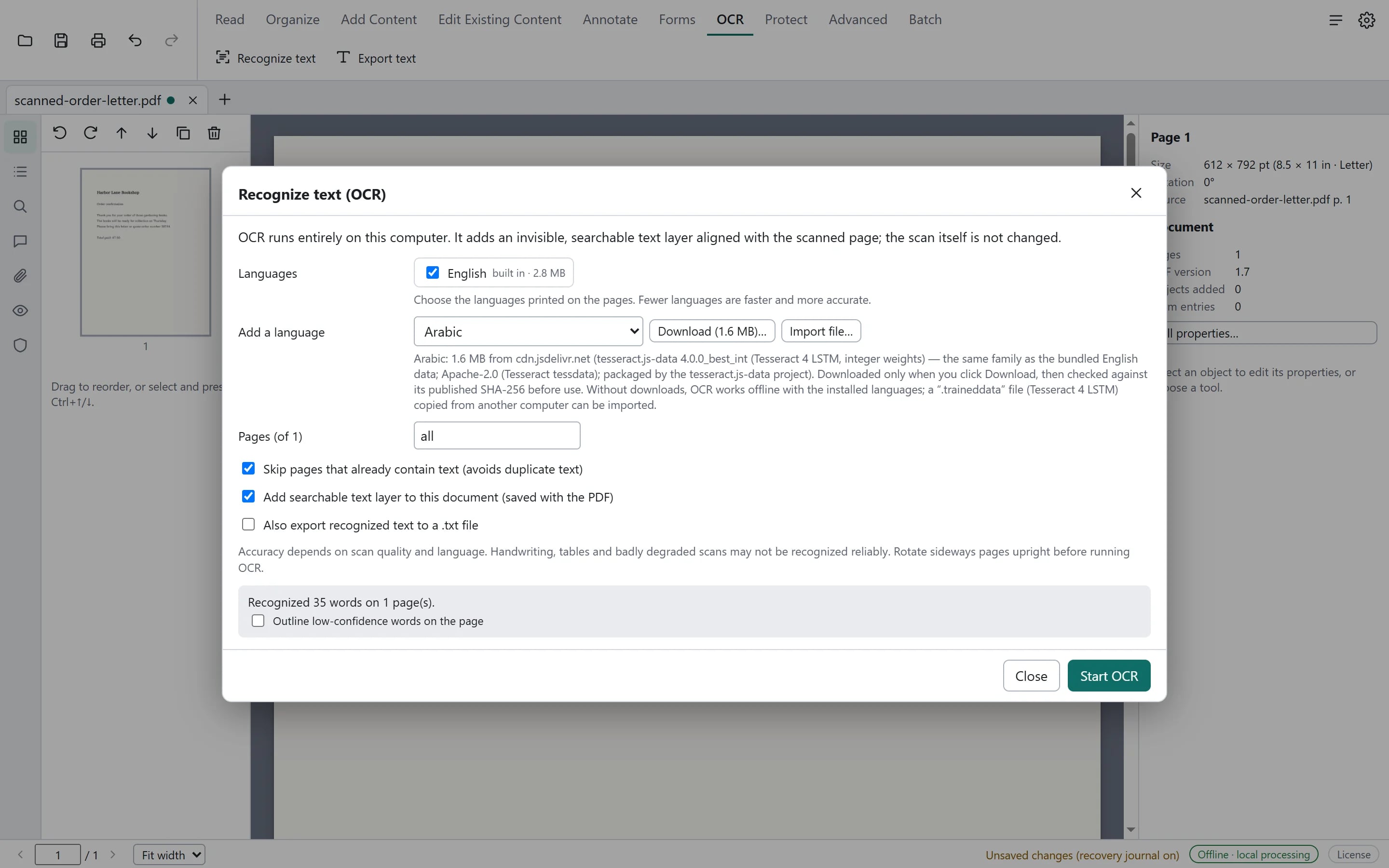Image resolution: width=1389 pixels, height=868 pixels.
Task: Switch to the Organize tab
Action: point(292,19)
